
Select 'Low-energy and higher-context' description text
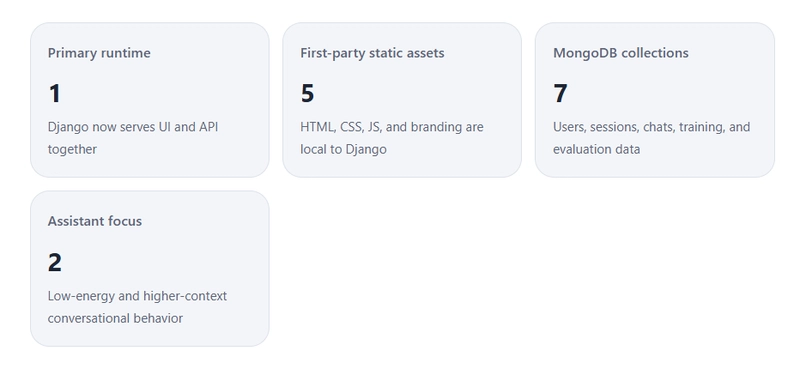tap(137, 296)
